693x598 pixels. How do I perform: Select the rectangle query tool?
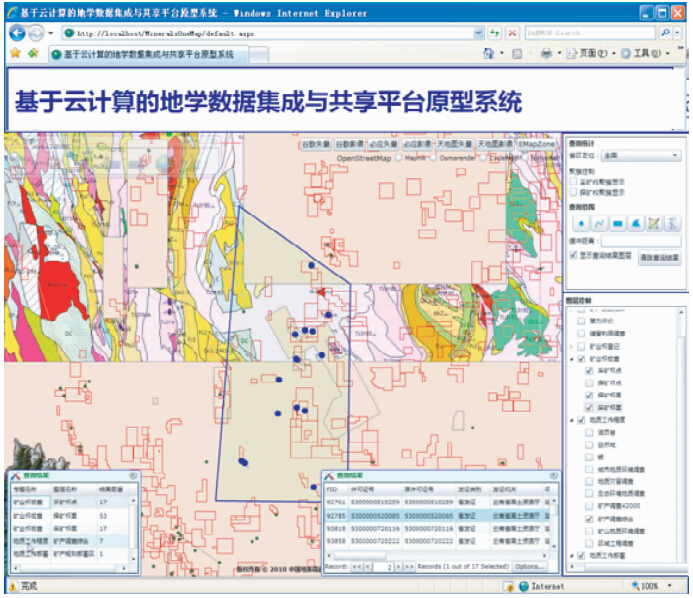tap(618, 222)
